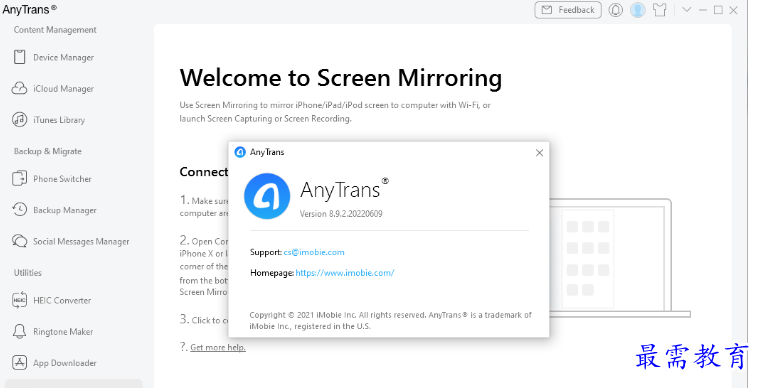The width and height of the screenshot is (757, 388).
Task: Select Phone Switcher menu label
Action: [62, 179]
